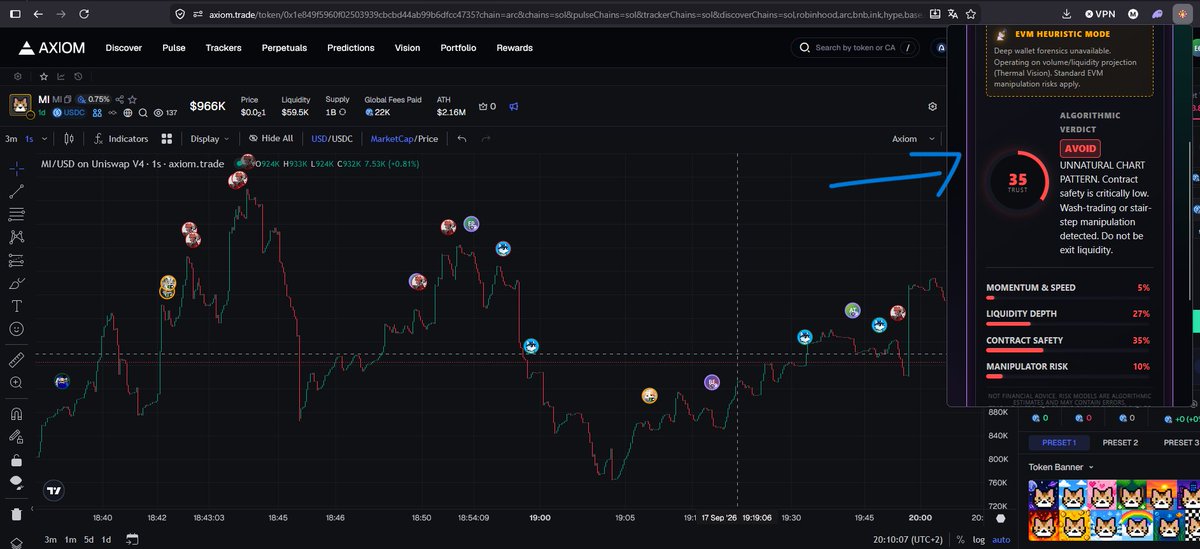The image size is (1200, 549).
Task: Open the forecasting and position tools
Action: tap(16, 261)
